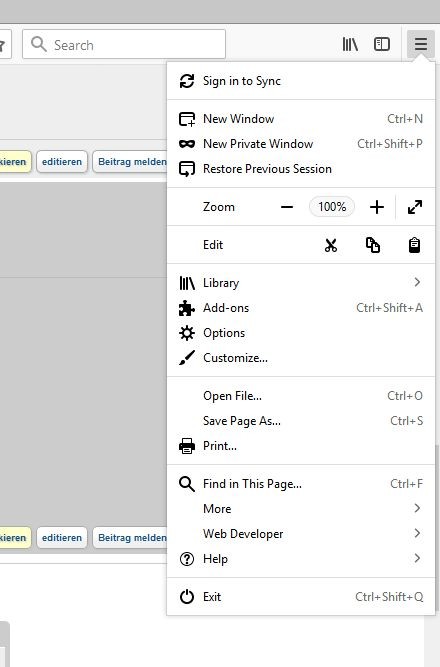Image resolution: width=440 pixels, height=667 pixels.
Task: Close the hamburger application menu button
Action: (420, 44)
